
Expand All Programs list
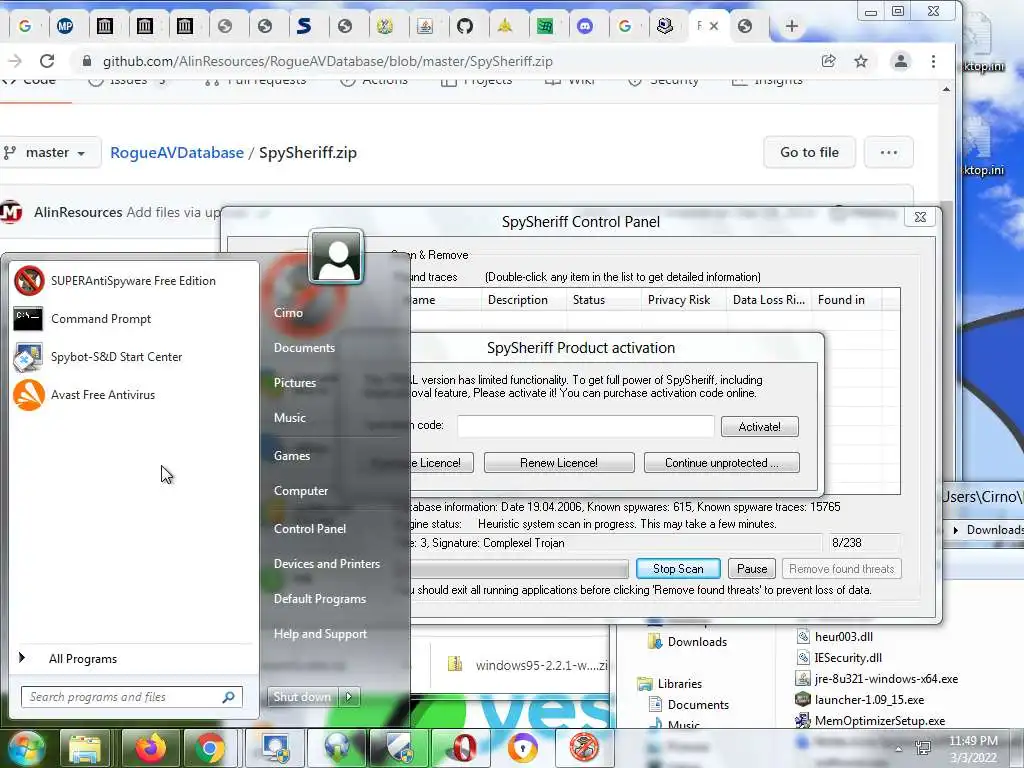[x=83, y=659]
